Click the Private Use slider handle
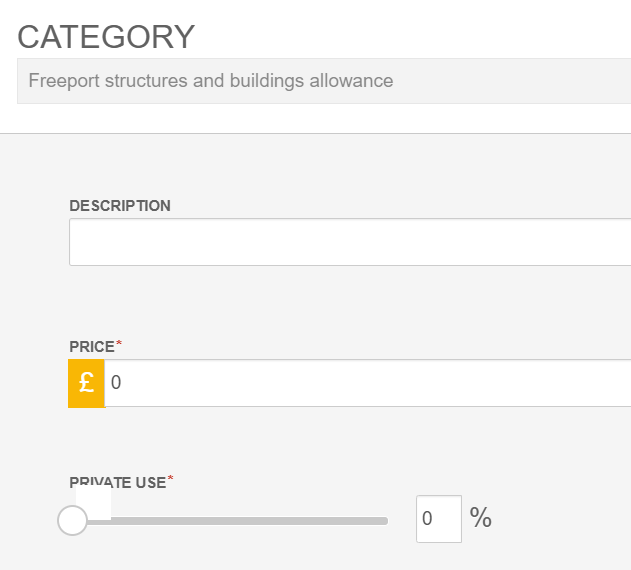 (72, 520)
